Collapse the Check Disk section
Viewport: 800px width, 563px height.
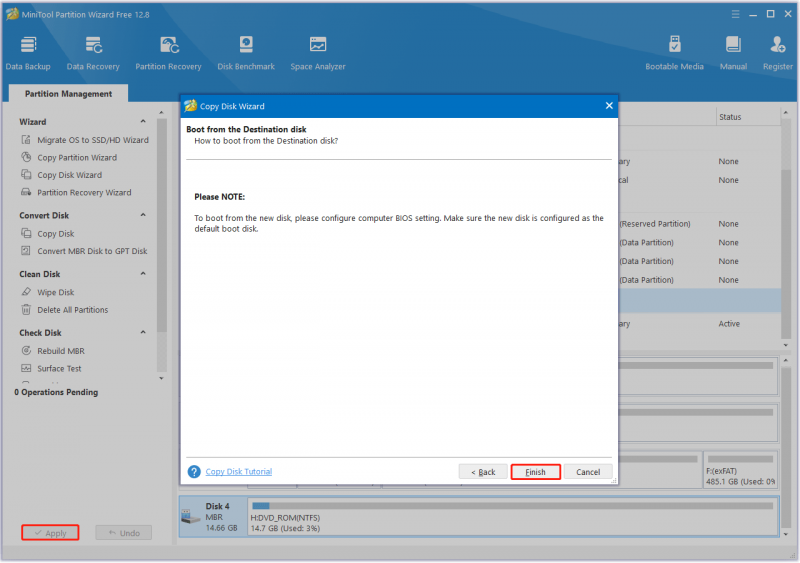tap(143, 332)
